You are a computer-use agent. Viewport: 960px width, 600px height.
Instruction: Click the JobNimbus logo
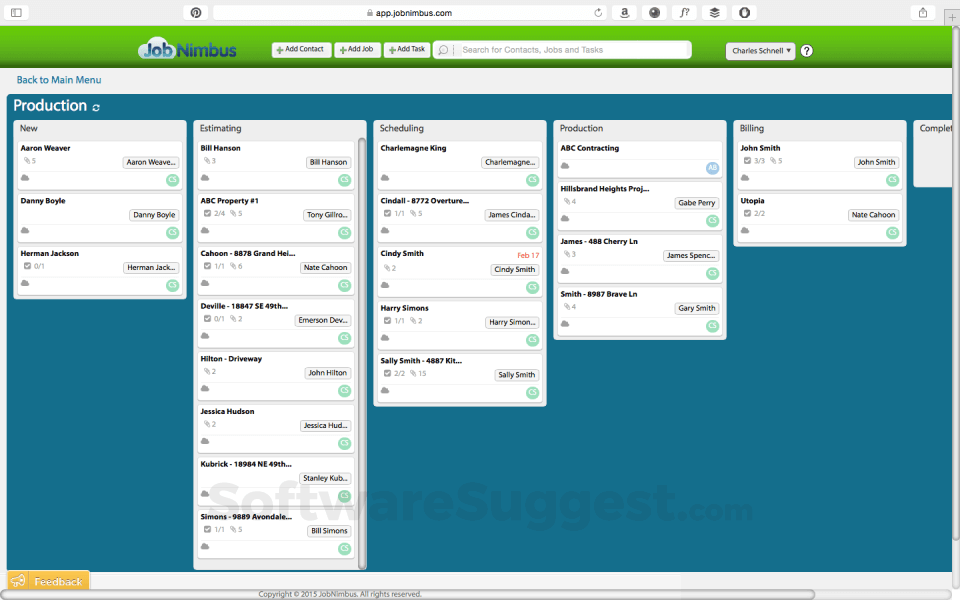tap(188, 49)
